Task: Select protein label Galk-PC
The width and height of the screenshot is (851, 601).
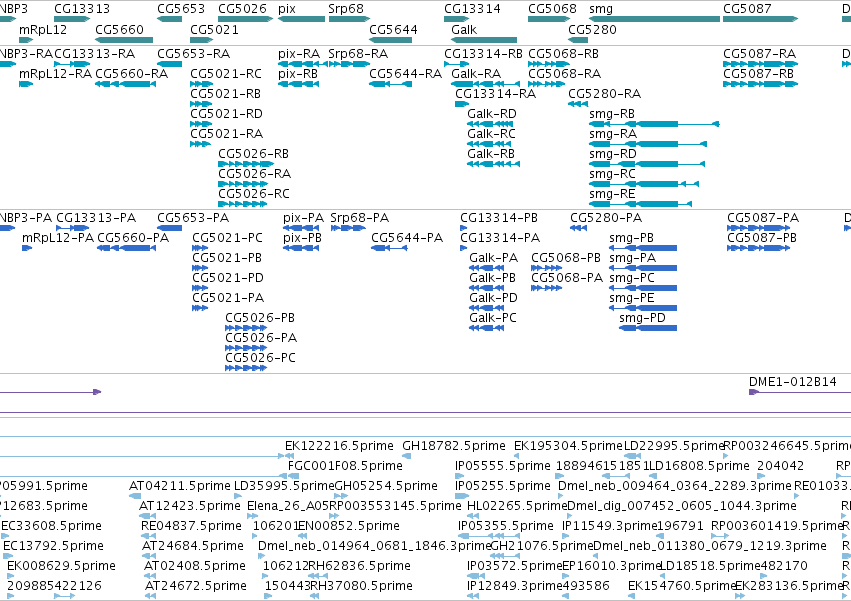Action: click(493, 319)
